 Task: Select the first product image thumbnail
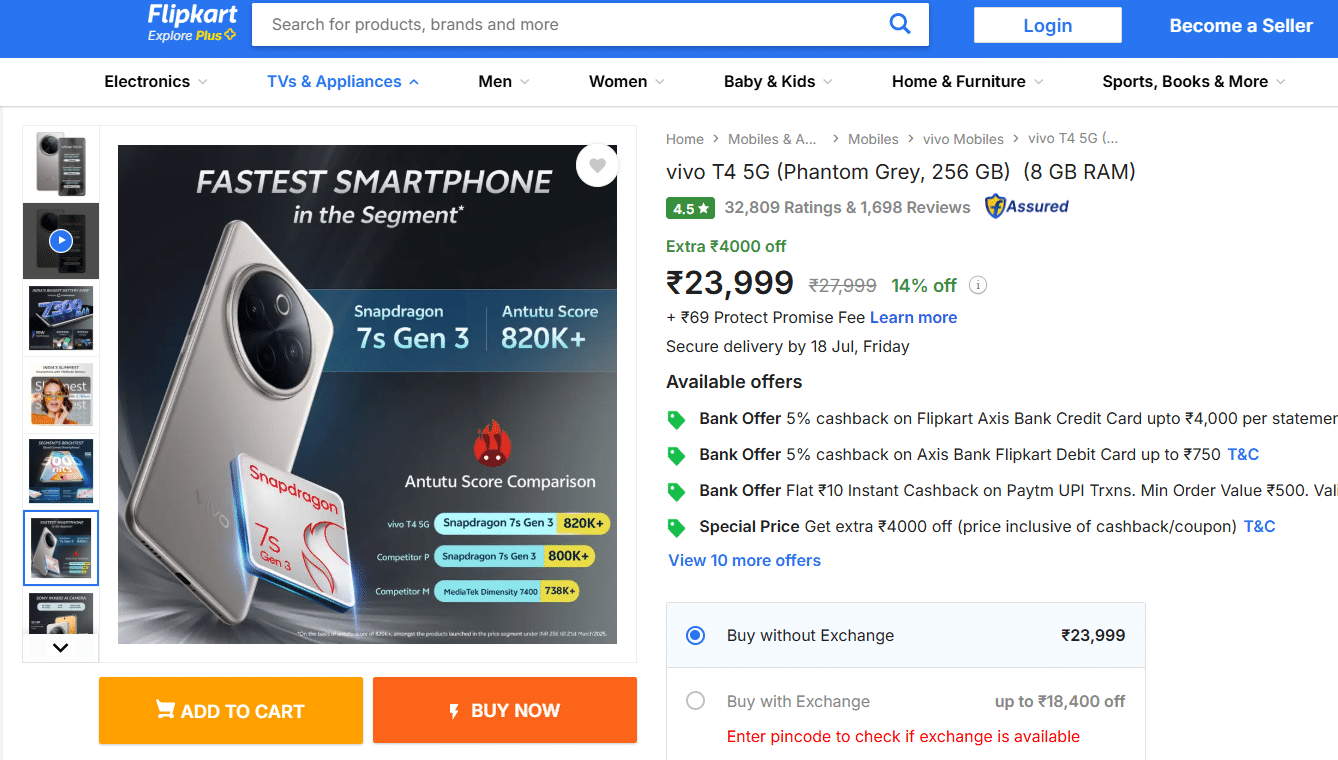61,164
